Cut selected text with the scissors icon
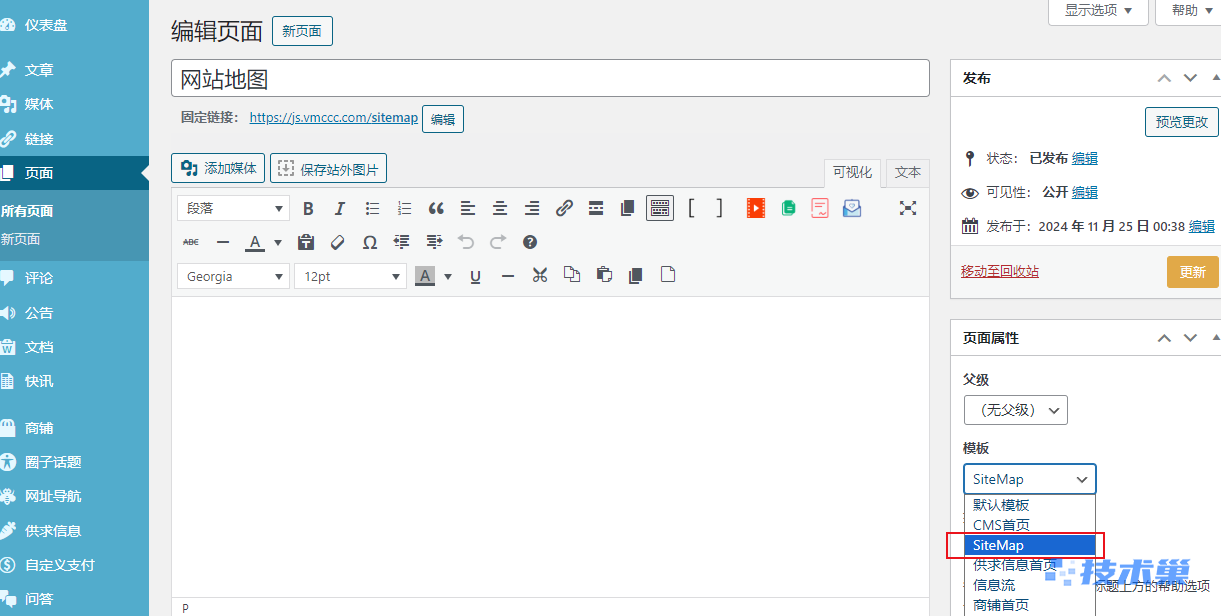The height and width of the screenshot is (616, 1221). [x=540, y=276]
